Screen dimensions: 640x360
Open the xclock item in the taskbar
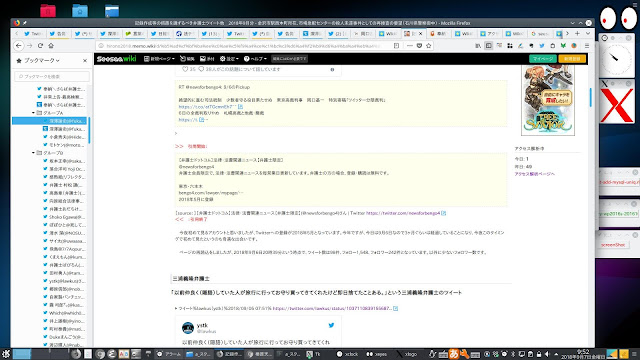pos(347,354)
